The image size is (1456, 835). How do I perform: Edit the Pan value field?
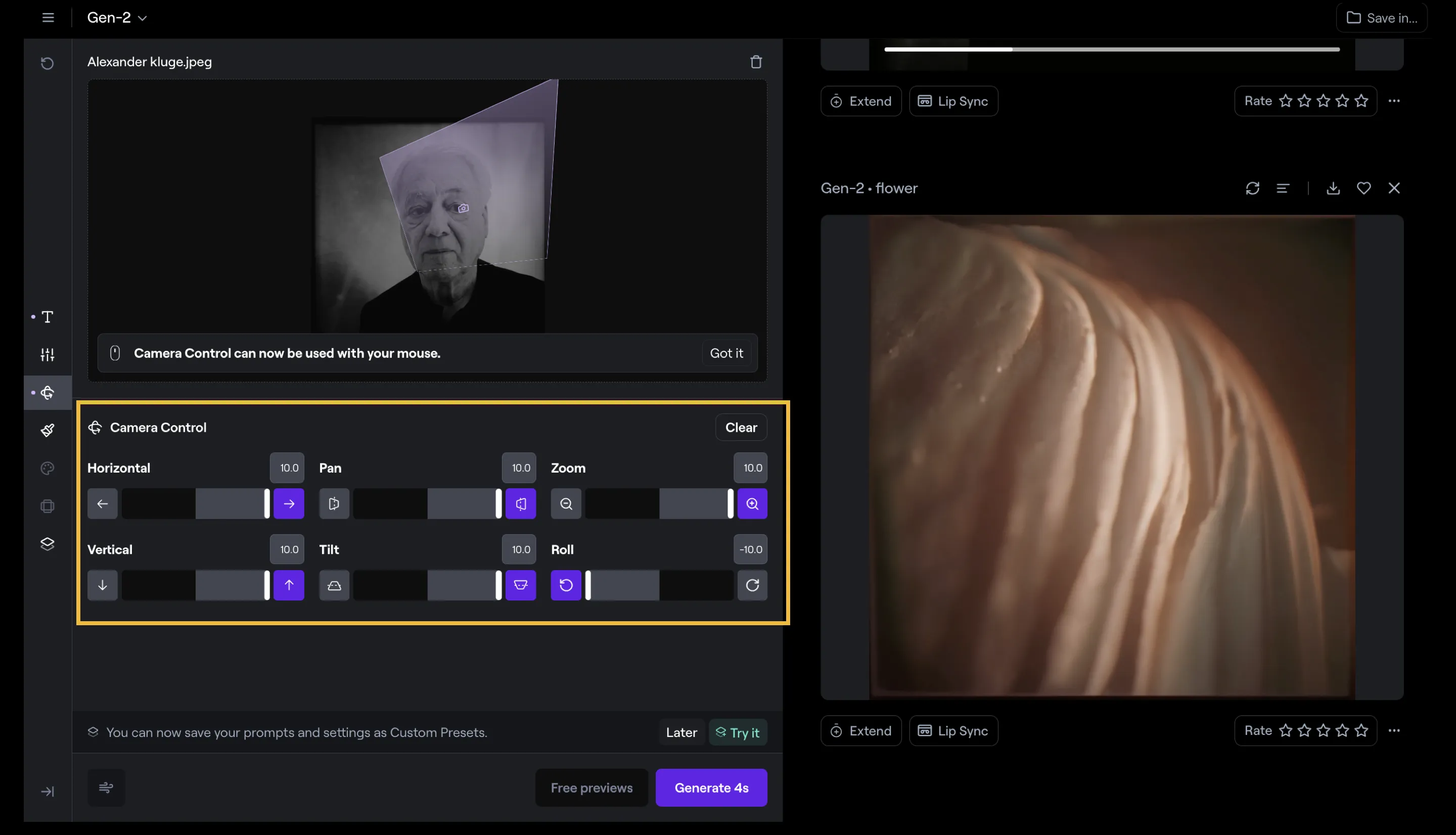(519, 468)
